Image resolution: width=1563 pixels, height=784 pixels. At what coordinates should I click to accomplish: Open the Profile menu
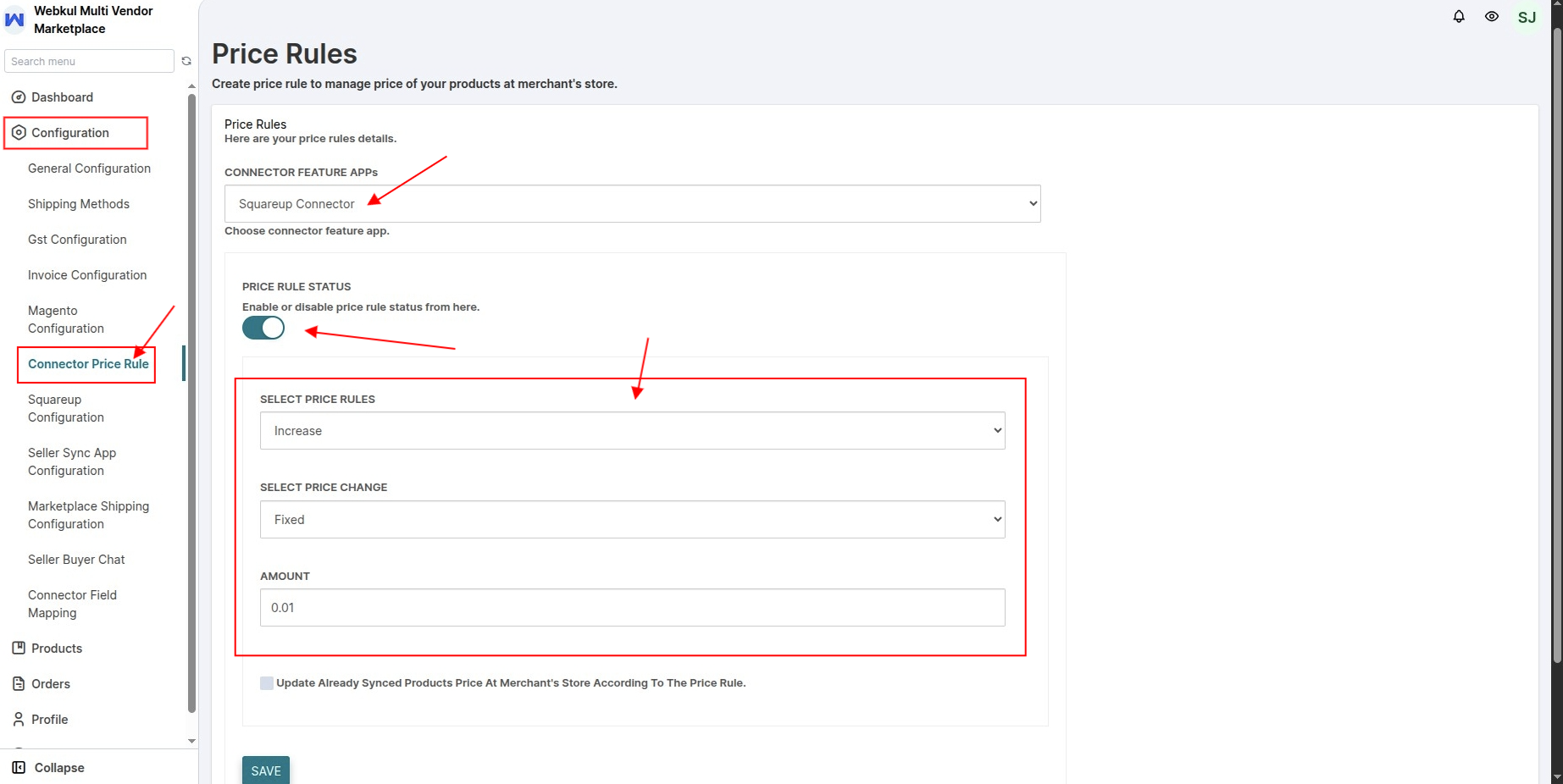[50, 720]
